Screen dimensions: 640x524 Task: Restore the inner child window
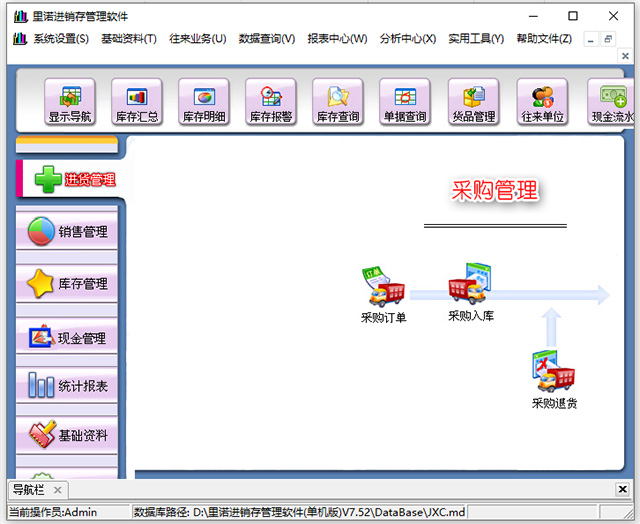608,39
